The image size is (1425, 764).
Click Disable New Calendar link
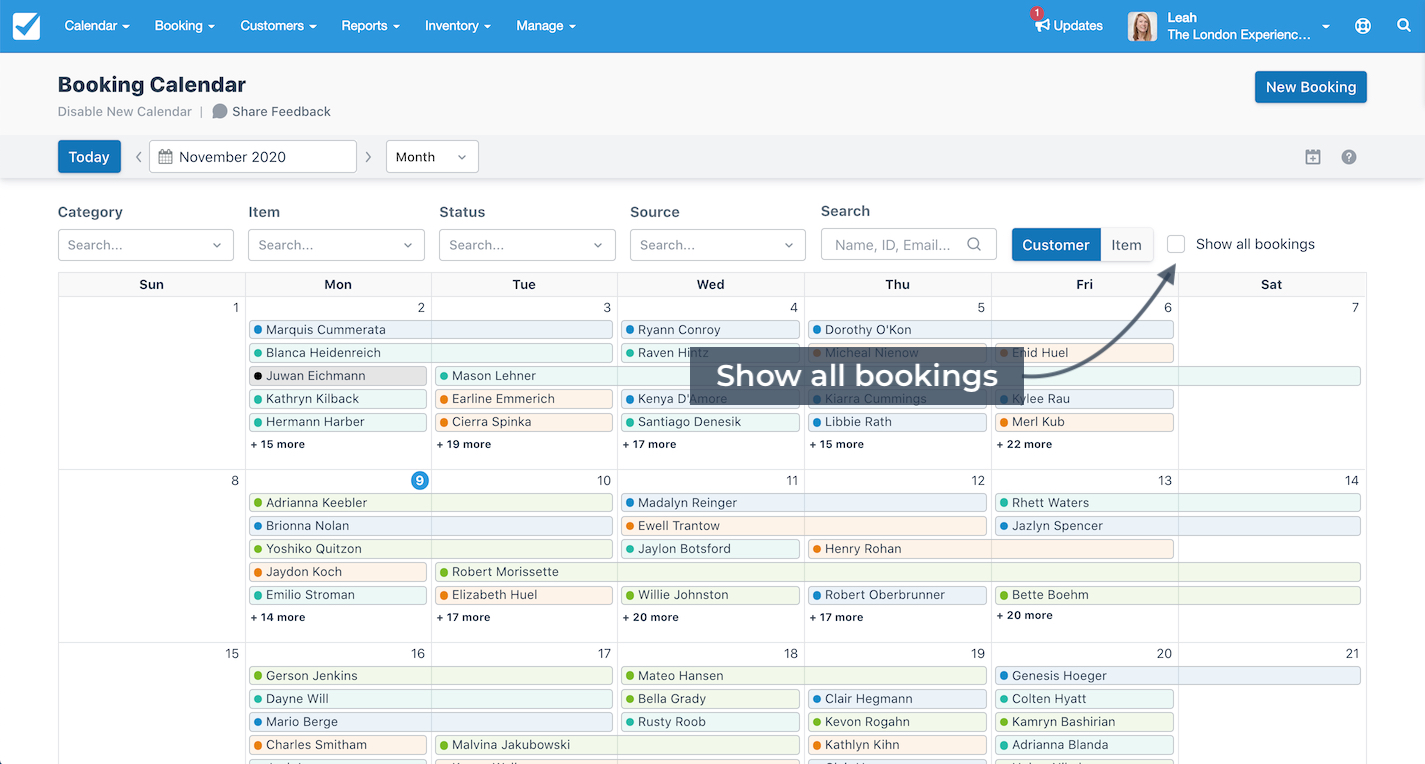coord(125,112)
